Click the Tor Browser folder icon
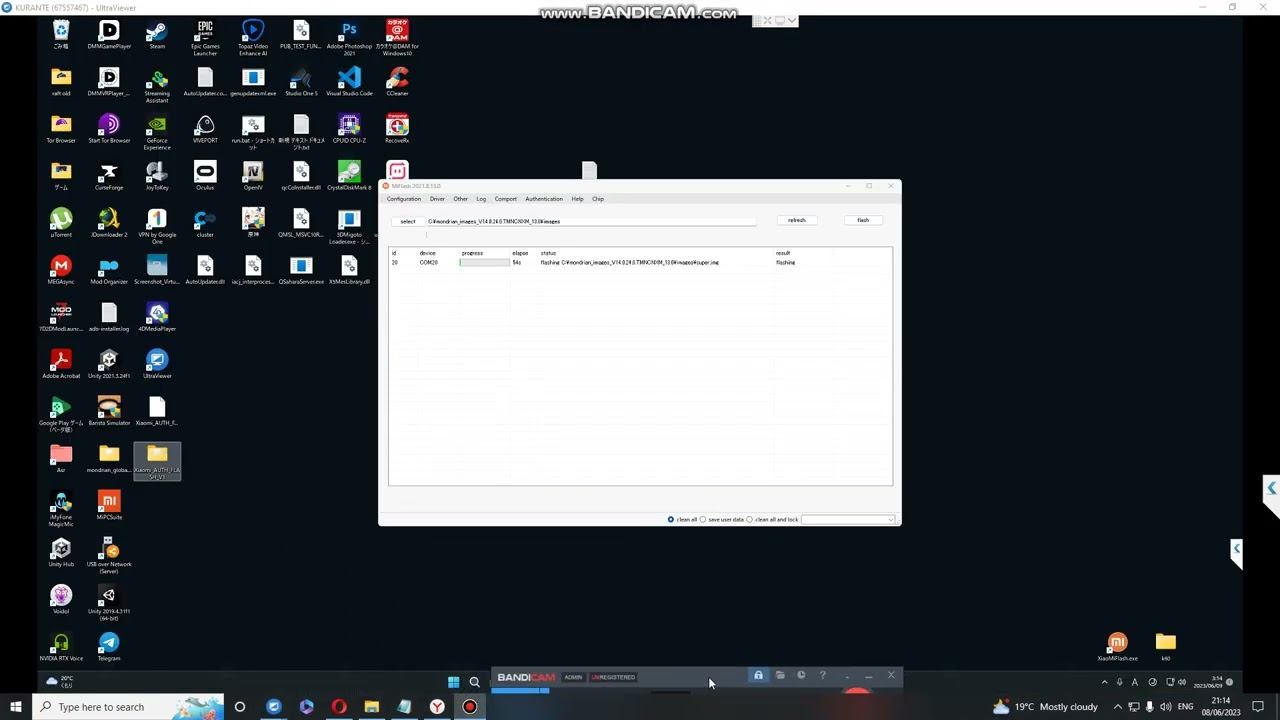 (61, 129)
